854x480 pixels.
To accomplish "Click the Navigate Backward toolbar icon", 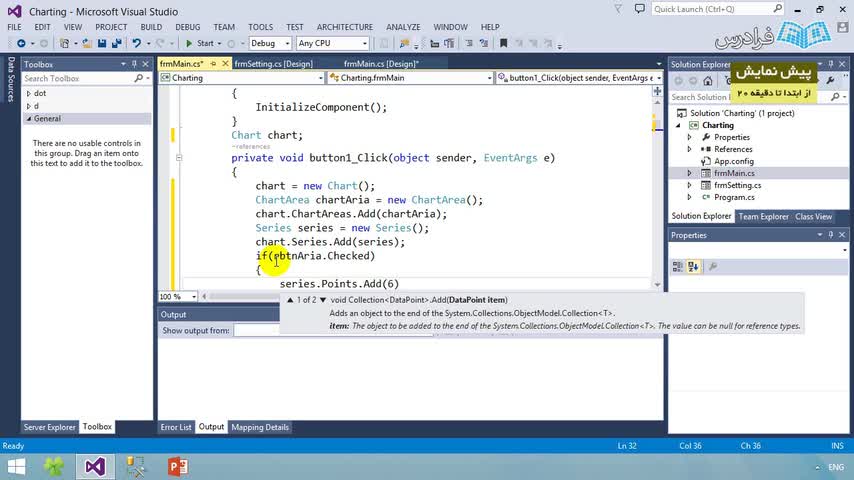I will click(21, 43).
